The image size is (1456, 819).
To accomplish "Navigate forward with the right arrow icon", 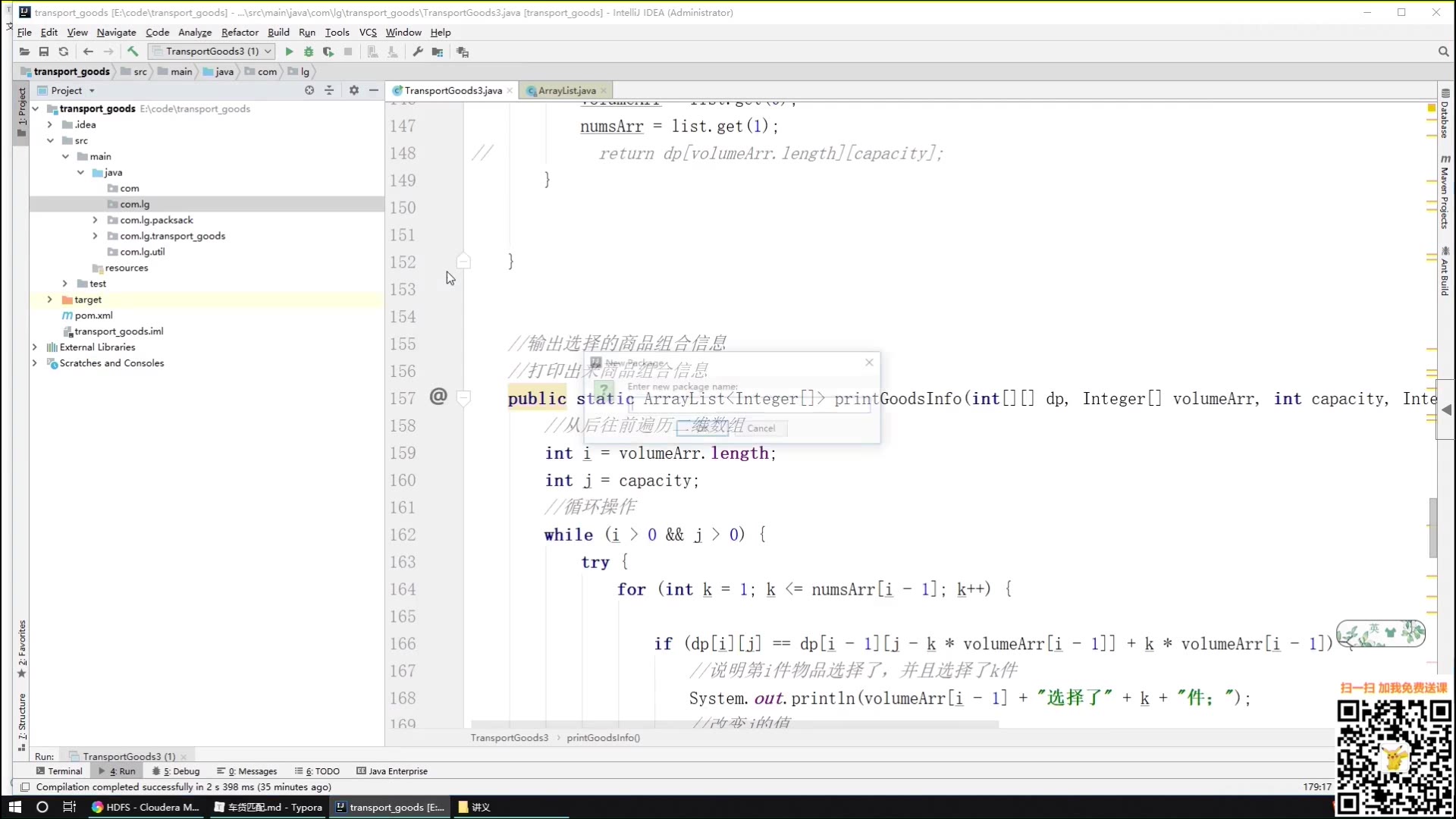I will click(x=108, y=52).
